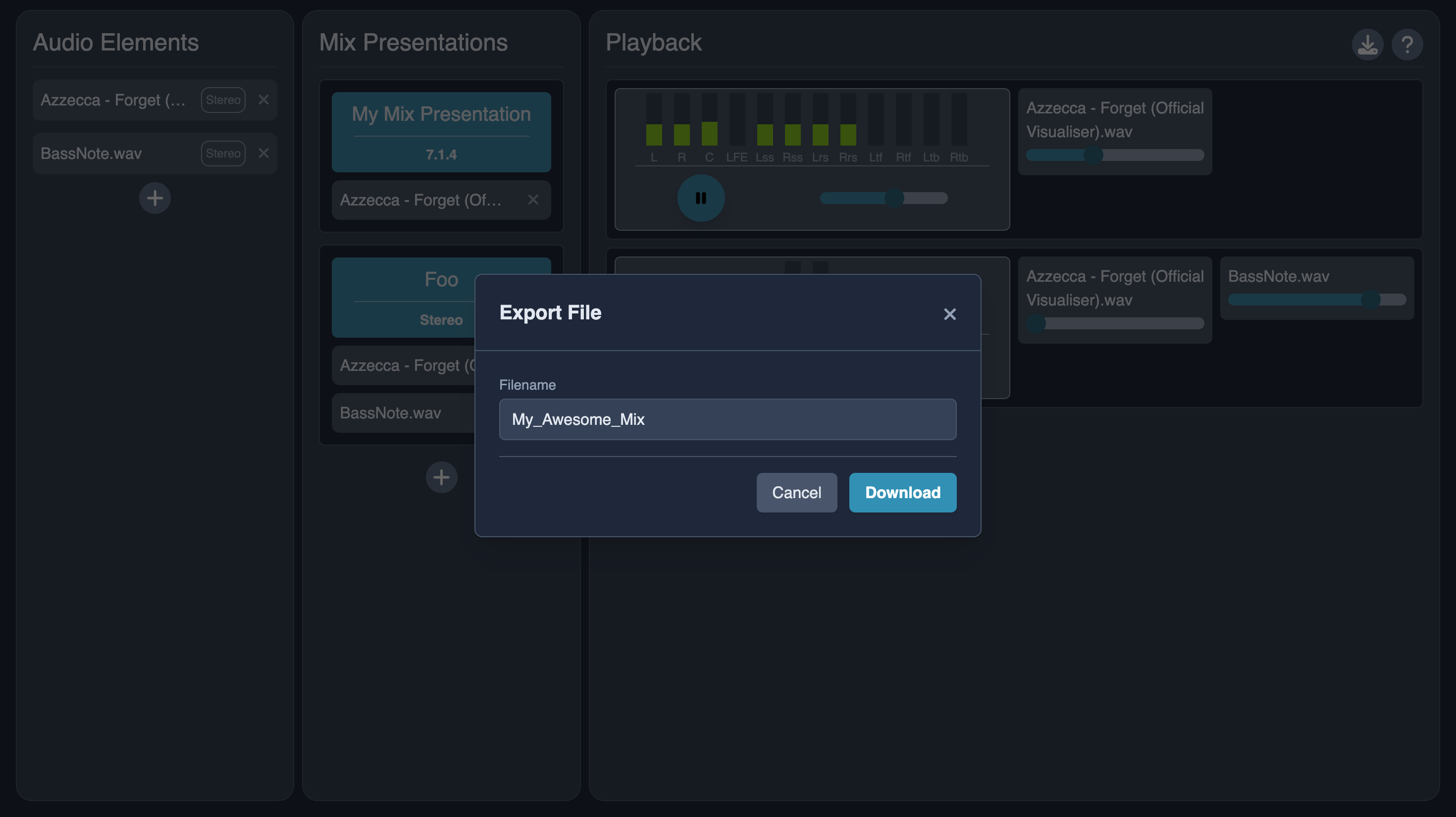Click the export download icon in Playback header
1456x817 pixels.
tap(1367, 44)
